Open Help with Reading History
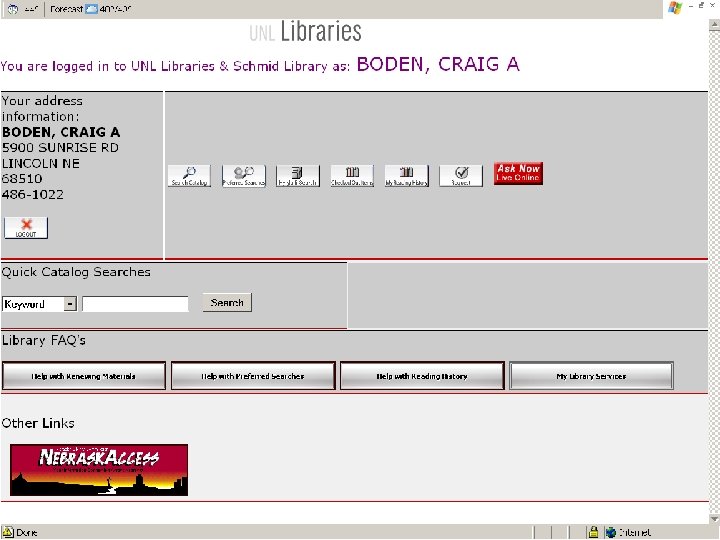Viewport: 720px width, 540px height. [422, 376]
